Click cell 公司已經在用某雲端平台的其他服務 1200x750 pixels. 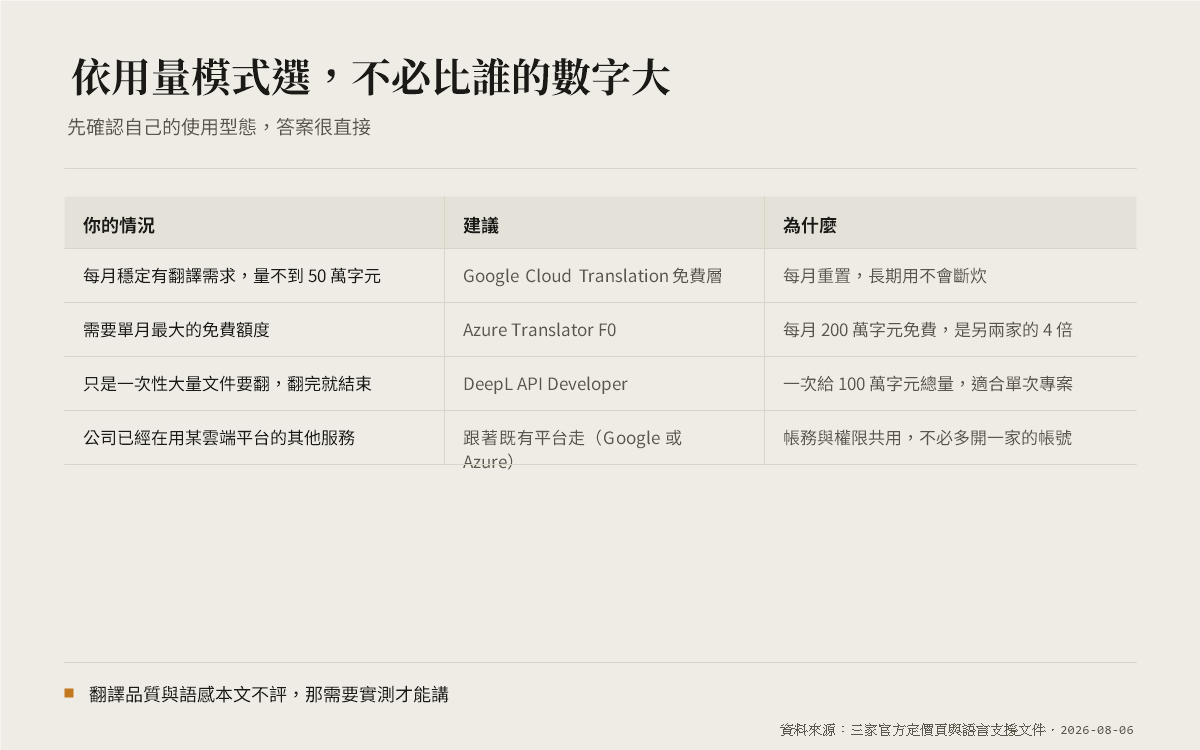[254, 438]
